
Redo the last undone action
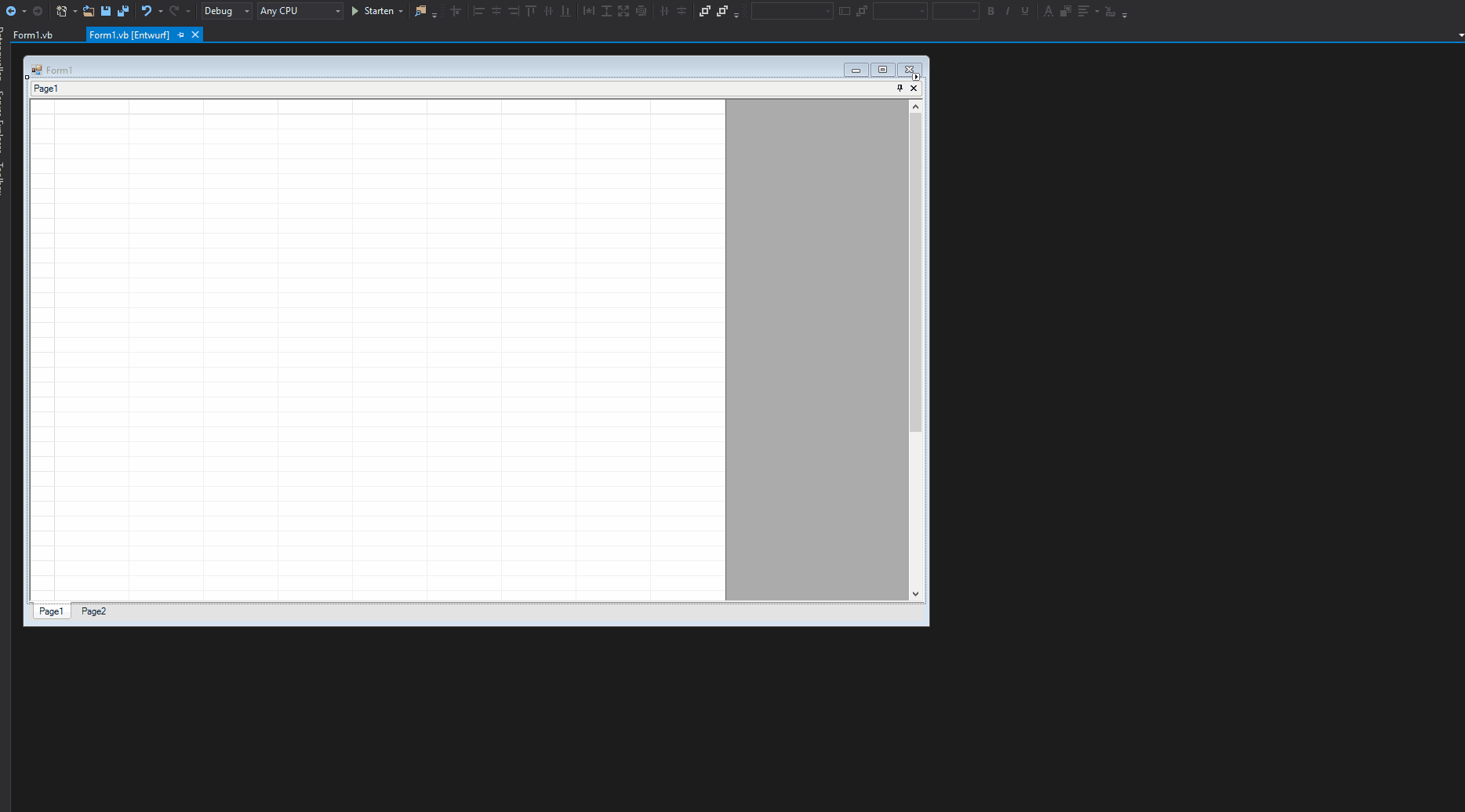pos(174,11)
